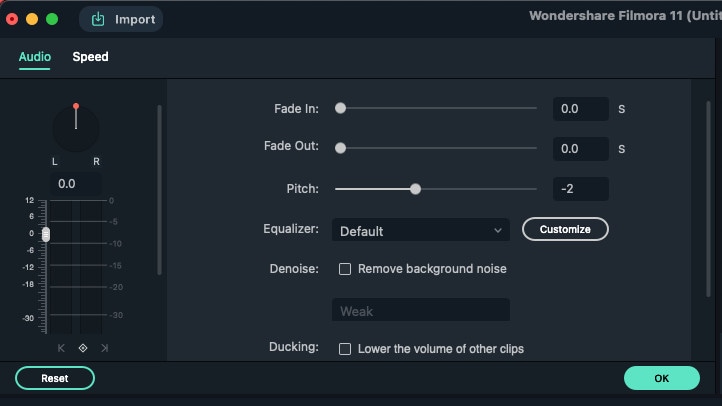Add a volume keyframe diamond
Screen dimensions: 722x406
tap(83, 348)
